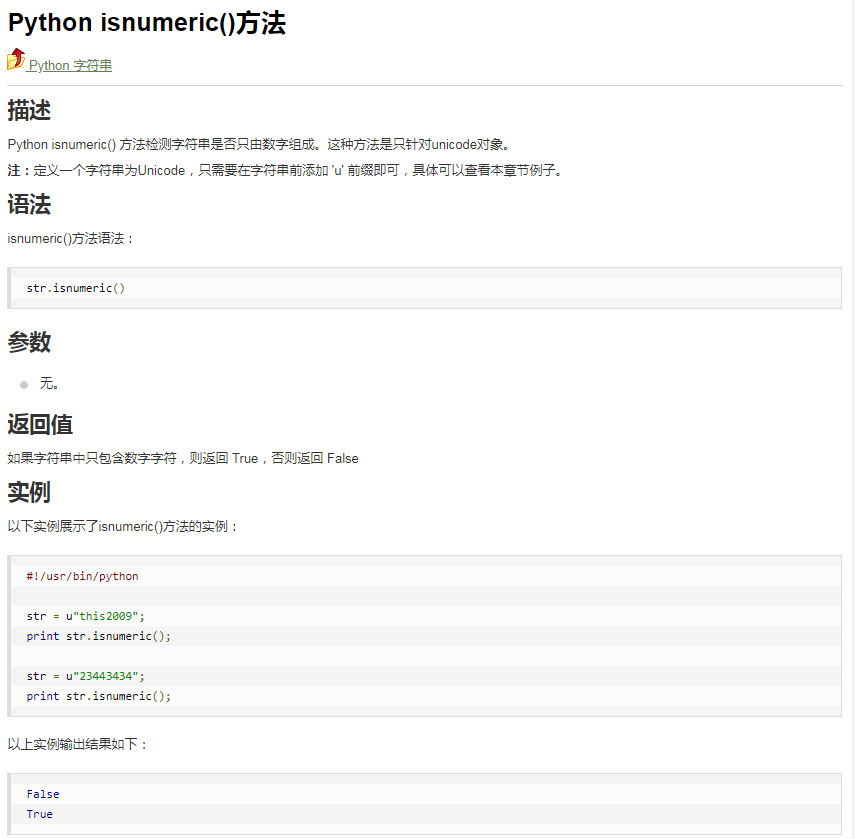Click the print line below 23443434
Screen dimensions: 855x839
[x=99, y=696]
